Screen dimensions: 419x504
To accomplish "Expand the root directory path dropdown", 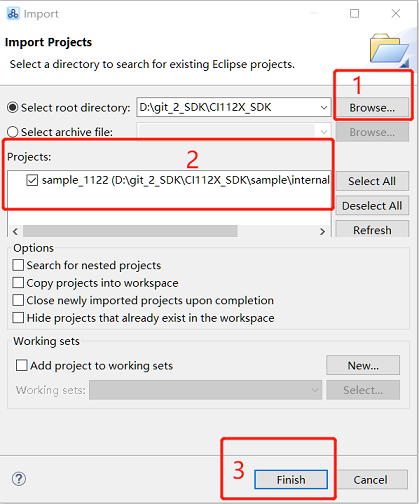I will (323, 107).
